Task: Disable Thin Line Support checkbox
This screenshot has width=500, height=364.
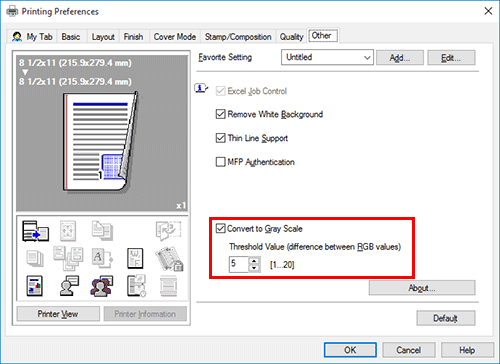Action: coord(220,138)
